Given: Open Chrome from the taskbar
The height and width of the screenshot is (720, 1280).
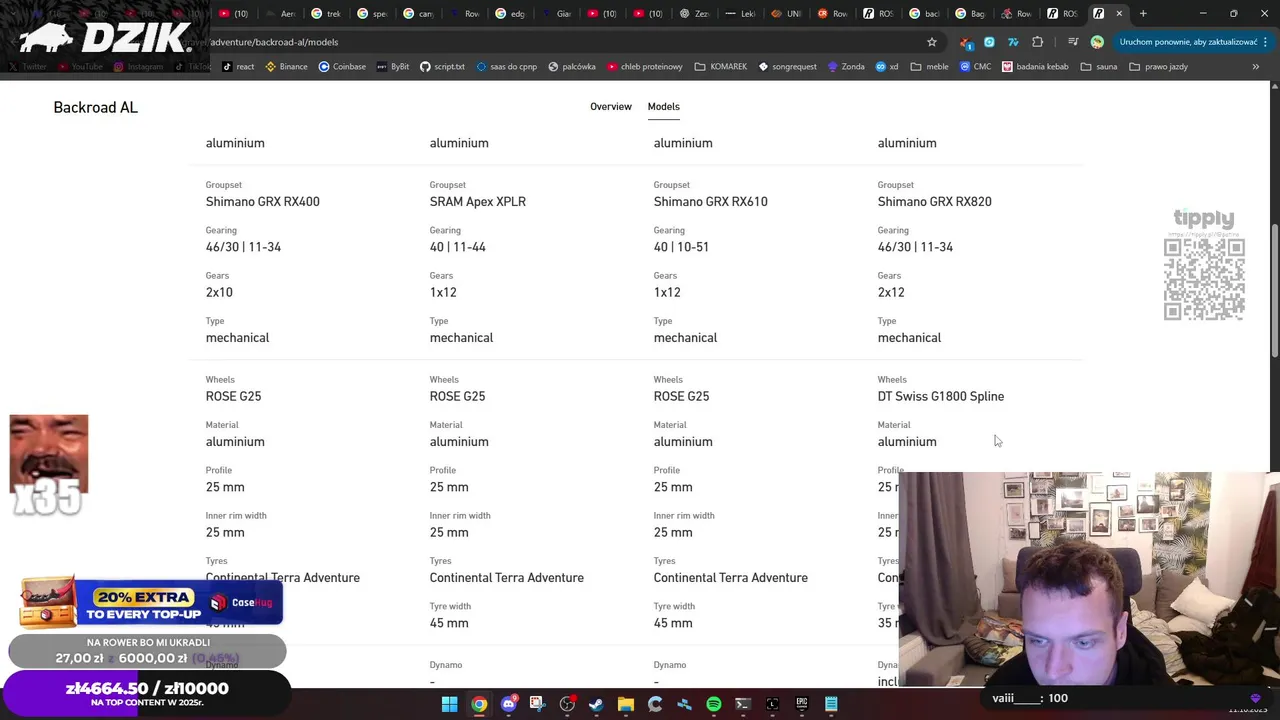Looking at the screenshot, I should (479, 704).
